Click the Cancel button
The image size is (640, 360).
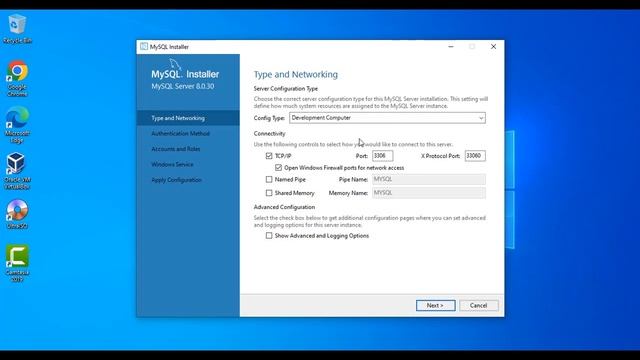pyautogui.click(x=479, y=305)
